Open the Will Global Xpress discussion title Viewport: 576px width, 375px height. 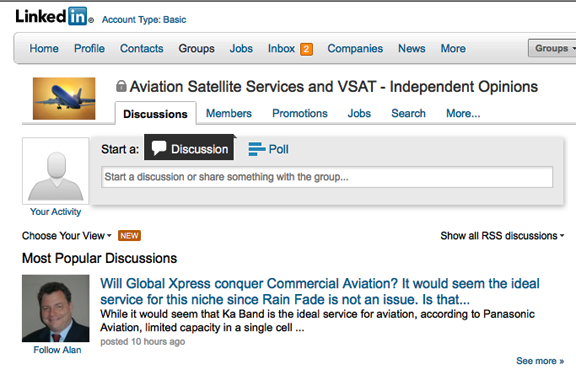[320, 291]
